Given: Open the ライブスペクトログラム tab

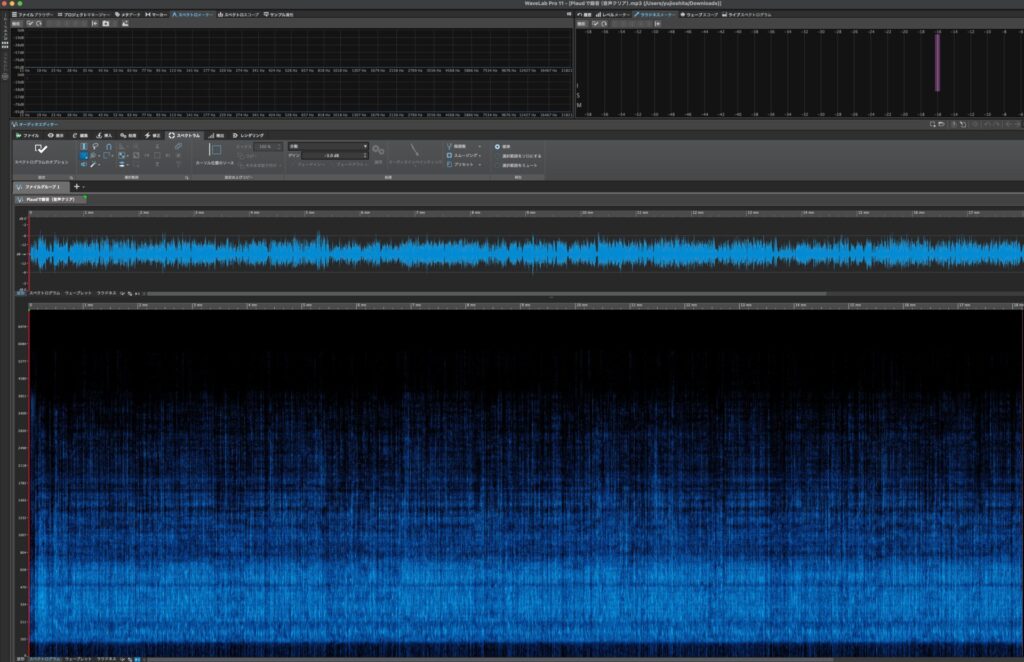Looking at the screenshot, I should (x=746, y=14).
